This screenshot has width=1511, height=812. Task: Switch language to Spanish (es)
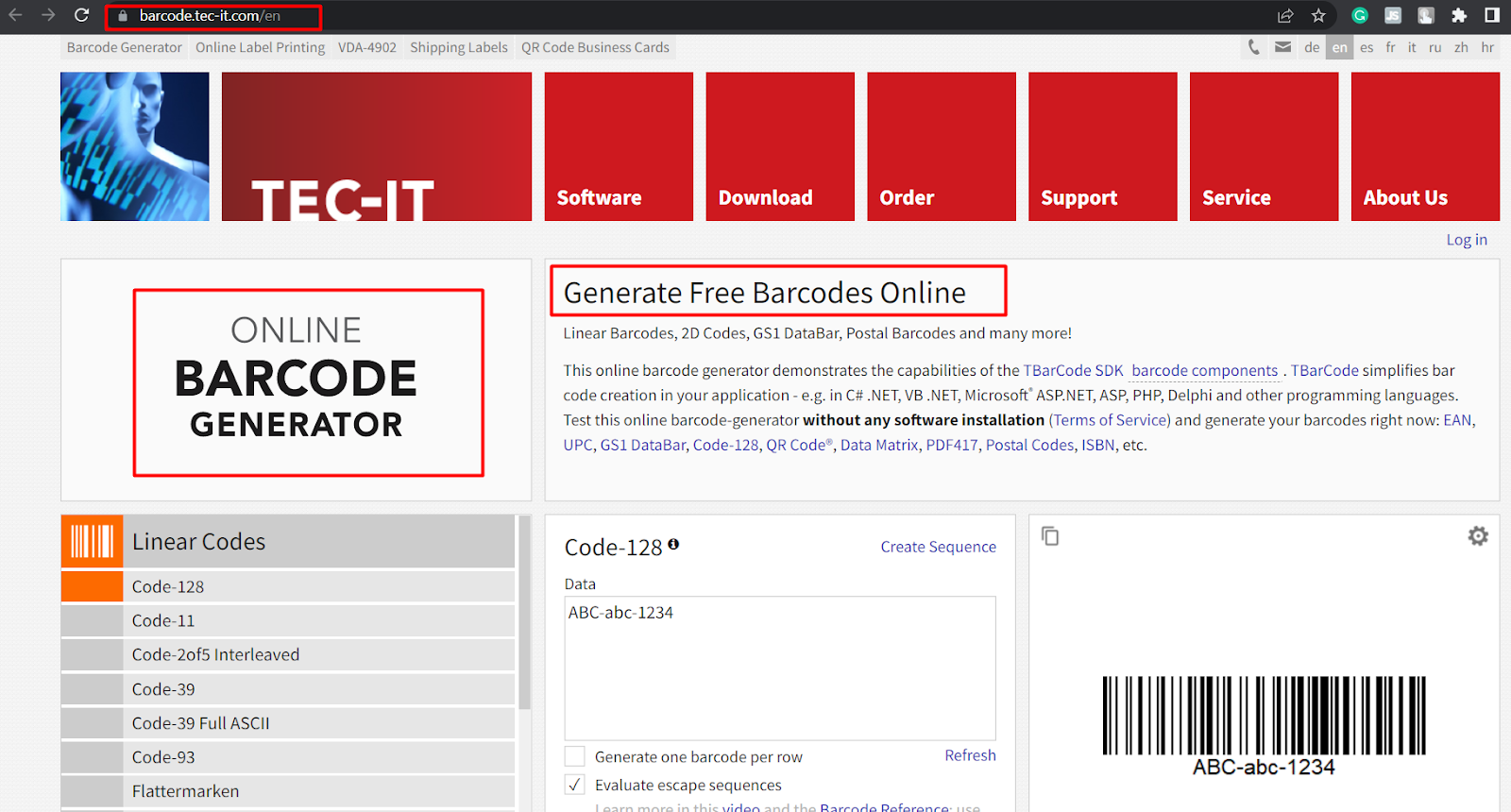point(1367,47)
